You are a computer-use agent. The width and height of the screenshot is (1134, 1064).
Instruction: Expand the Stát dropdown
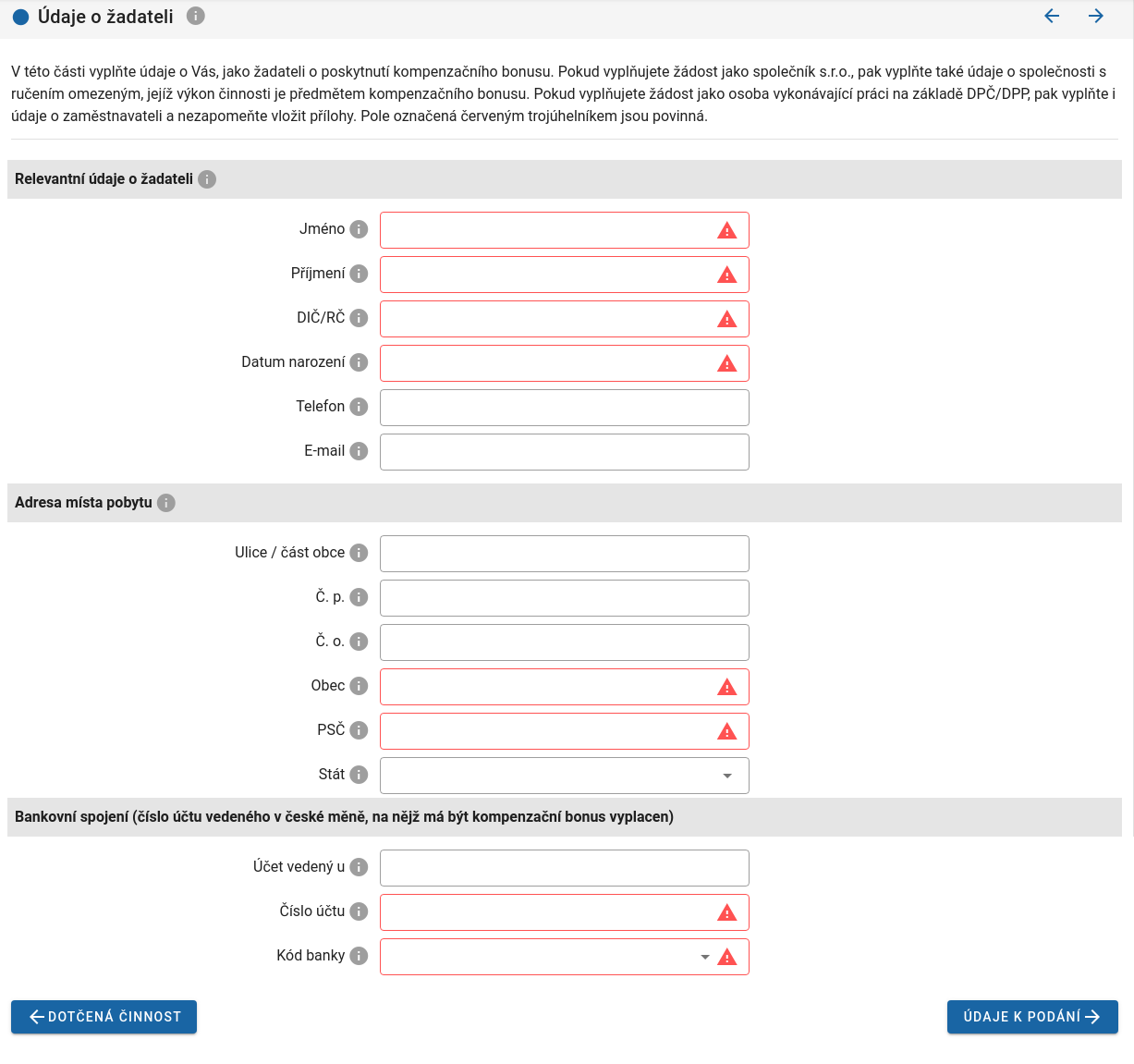point(564,776)
